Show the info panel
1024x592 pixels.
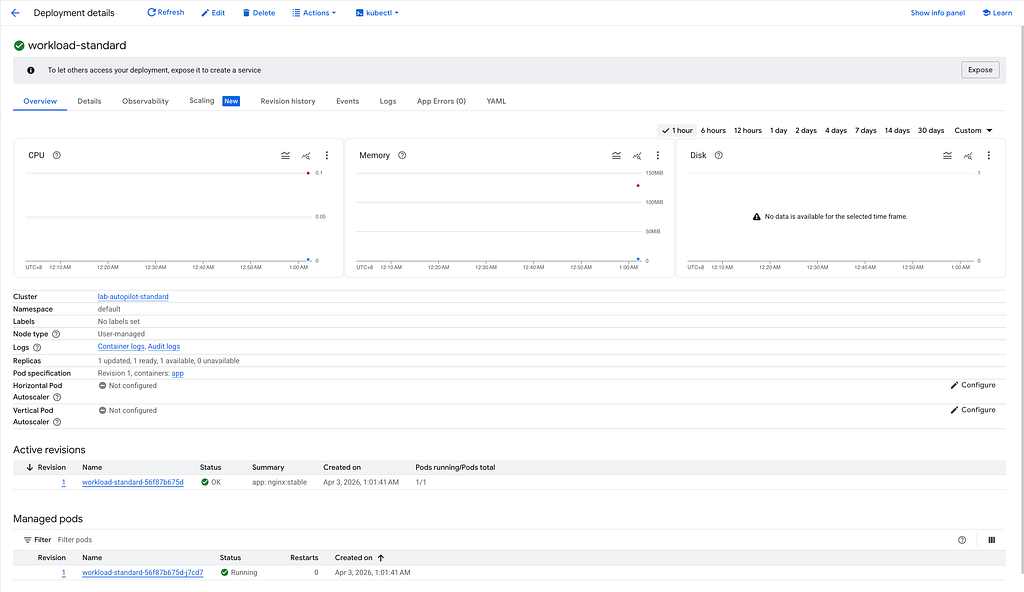point(937,13)
